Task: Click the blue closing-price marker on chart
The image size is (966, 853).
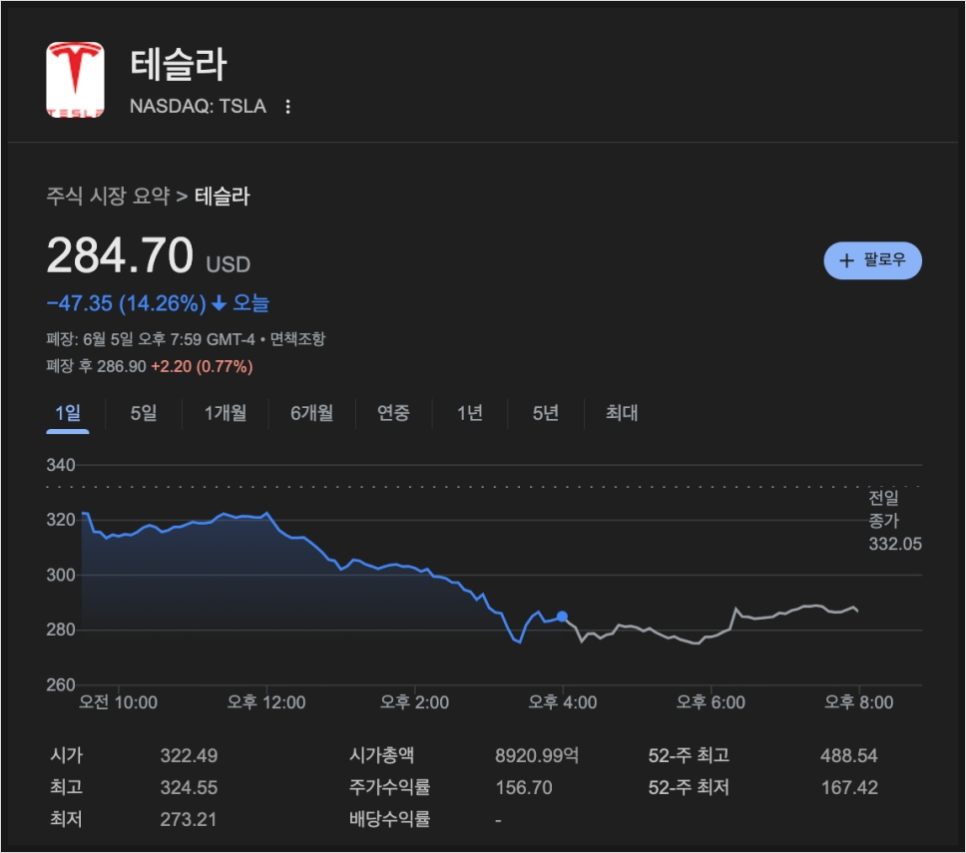Action: (562, 617)
